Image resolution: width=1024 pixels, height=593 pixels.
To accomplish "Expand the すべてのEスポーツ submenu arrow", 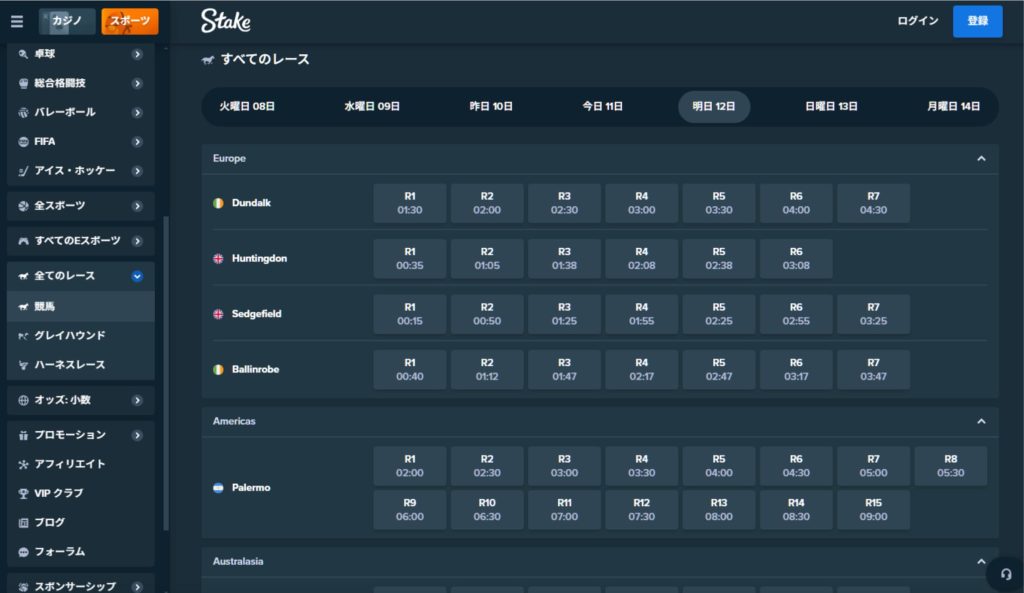I will click(x=137, y=241).
